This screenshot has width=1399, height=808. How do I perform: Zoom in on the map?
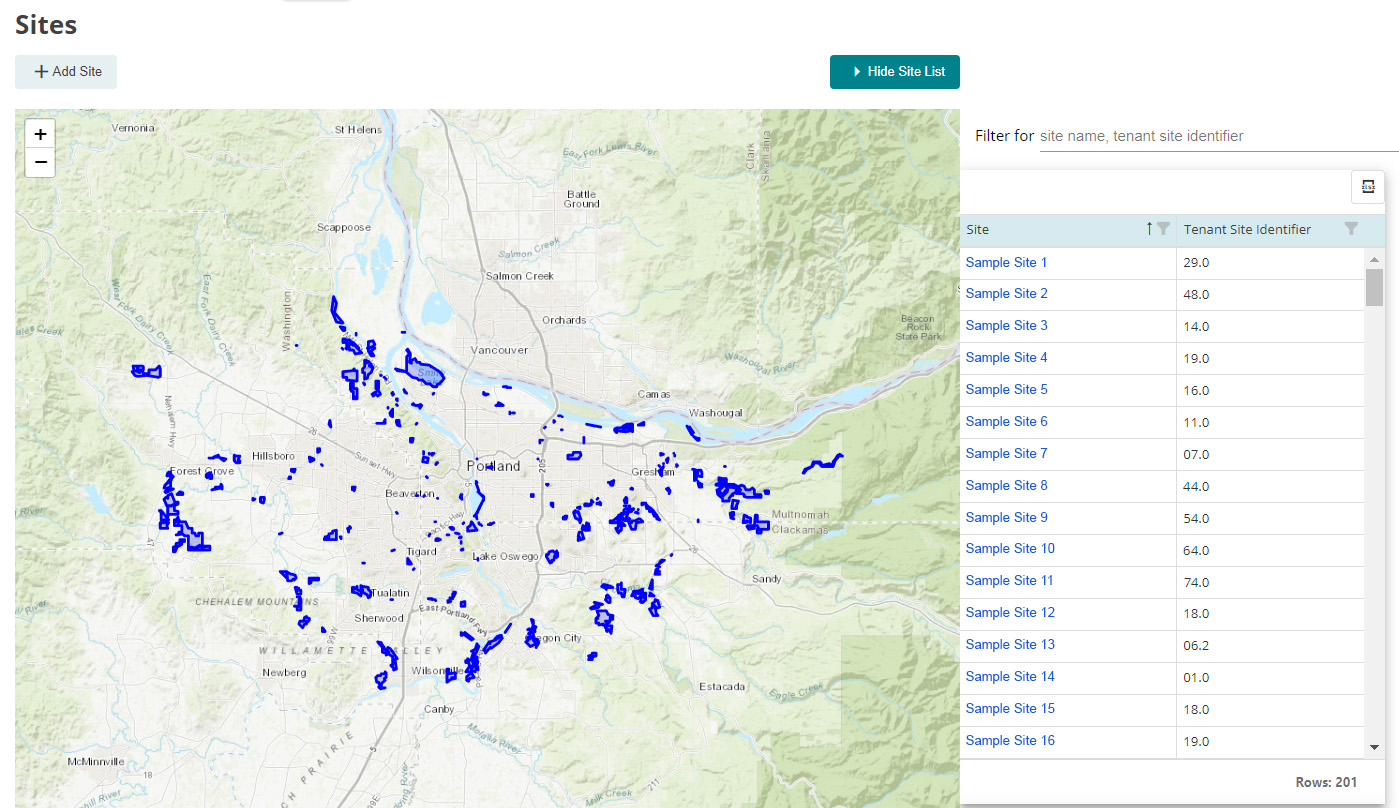pos(40,134)
